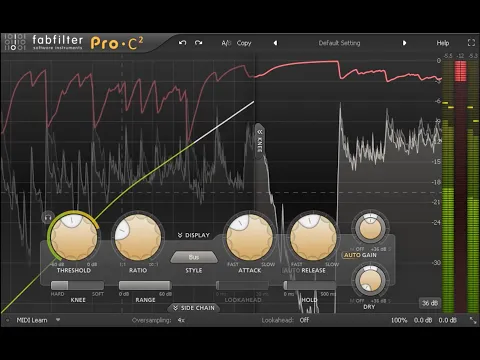Viewport: 480px width, 360px height.
Task: Click the Dry level knob
Action: point(370,280)
